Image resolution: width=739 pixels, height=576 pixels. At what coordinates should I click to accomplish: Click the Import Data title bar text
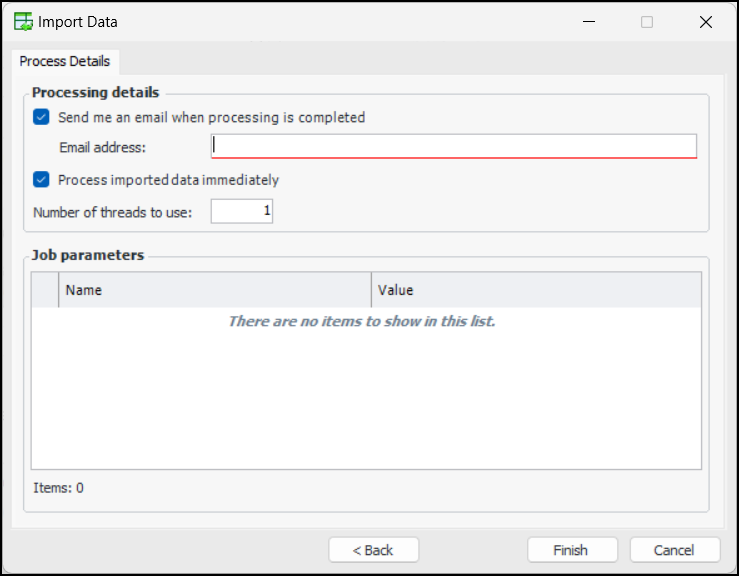(x=77, y=21)
